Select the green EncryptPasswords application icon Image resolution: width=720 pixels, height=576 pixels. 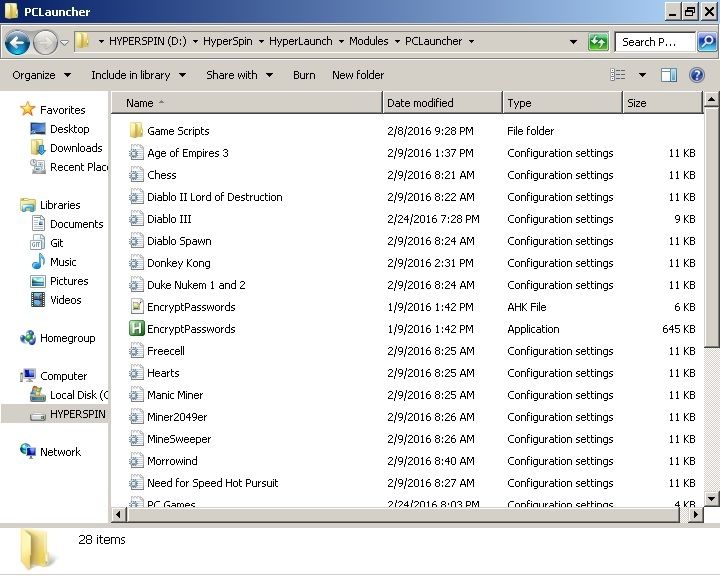[x=136, y=328]
